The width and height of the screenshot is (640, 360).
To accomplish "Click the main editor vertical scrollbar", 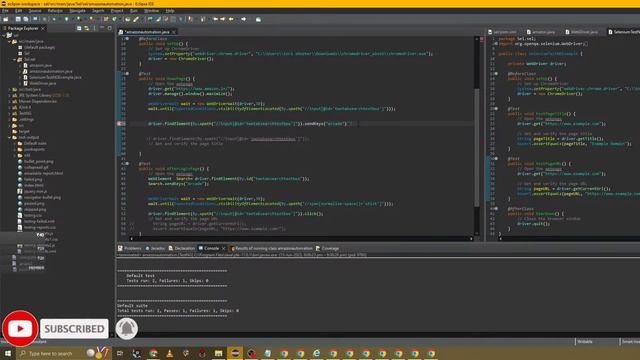I will point(476,147).
